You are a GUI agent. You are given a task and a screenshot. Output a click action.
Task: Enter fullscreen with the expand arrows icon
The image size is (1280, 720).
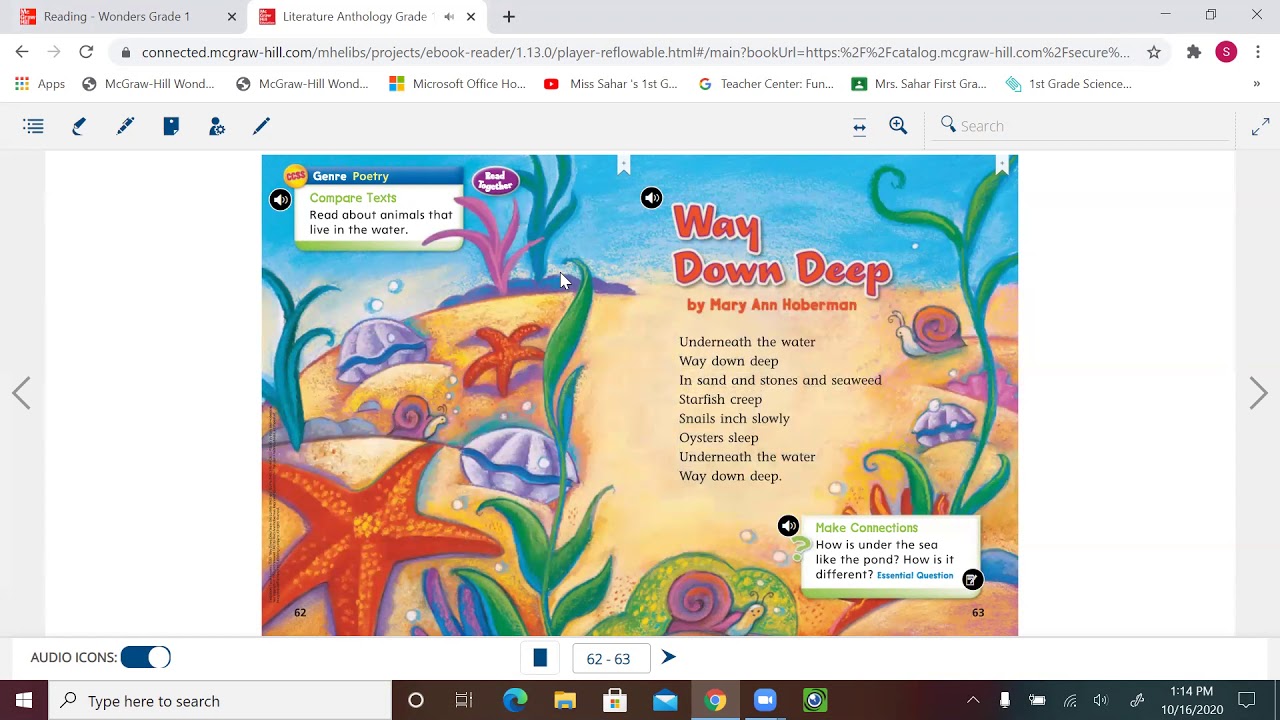coord(1260,127)
